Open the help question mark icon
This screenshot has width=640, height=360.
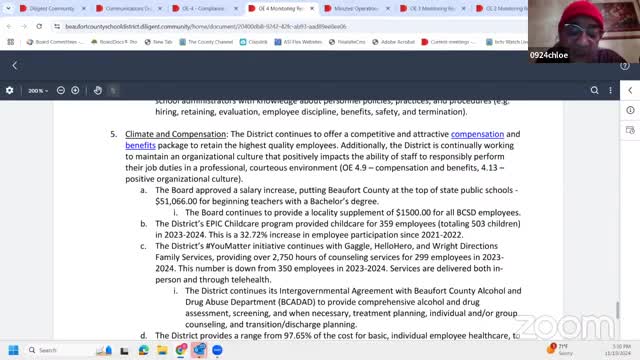point(624,66)
